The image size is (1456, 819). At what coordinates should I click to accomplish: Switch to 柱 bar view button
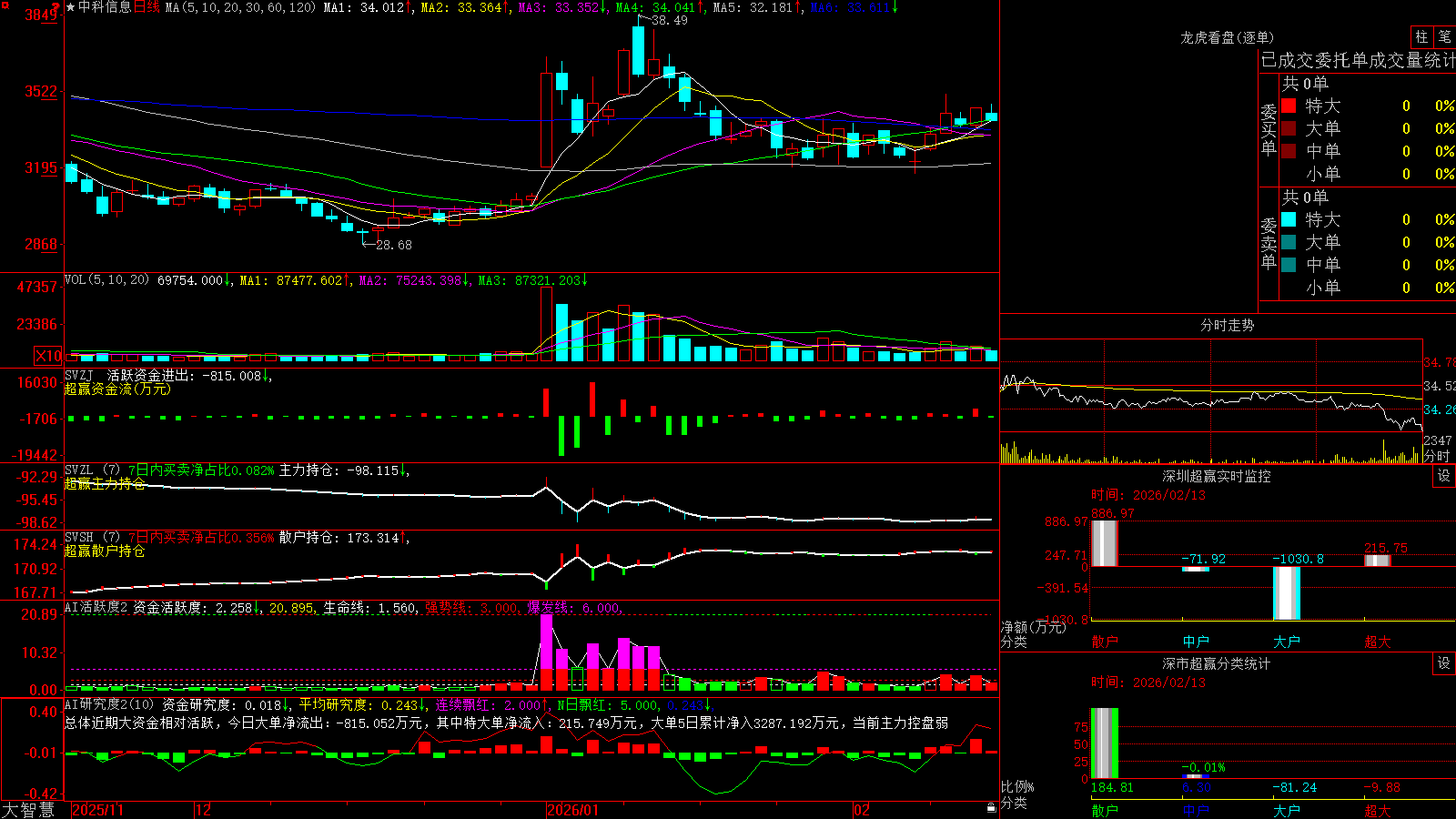pos(1421,36)
